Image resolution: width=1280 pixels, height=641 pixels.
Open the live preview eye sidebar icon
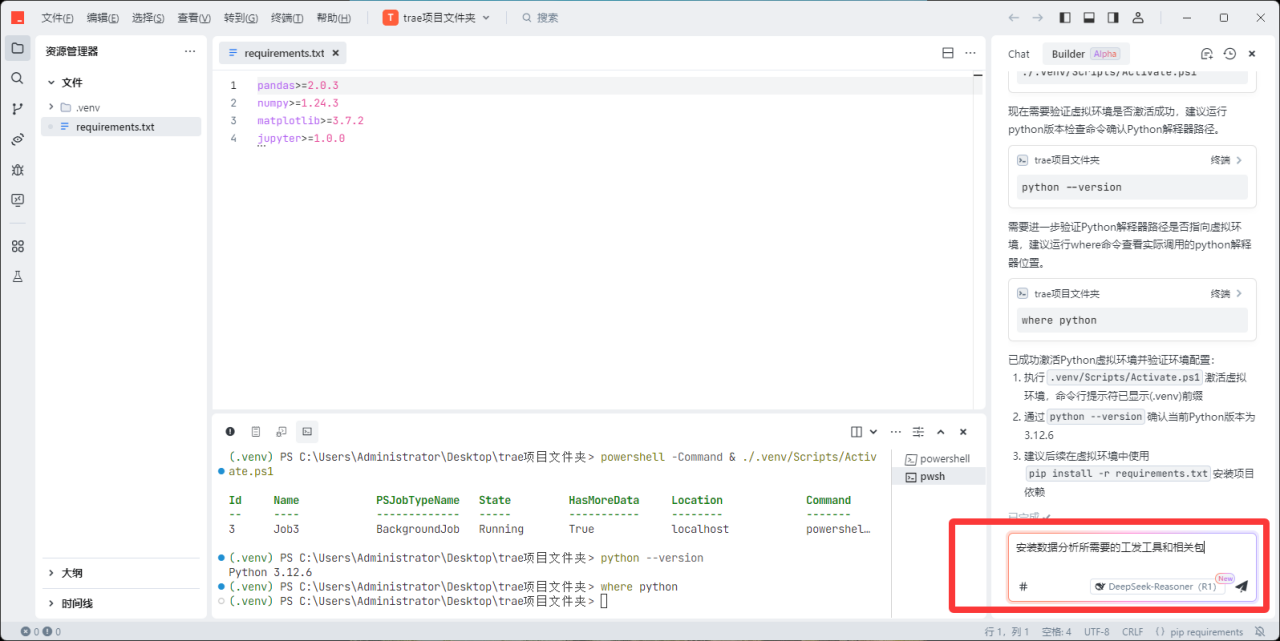[x=17, y=139]
